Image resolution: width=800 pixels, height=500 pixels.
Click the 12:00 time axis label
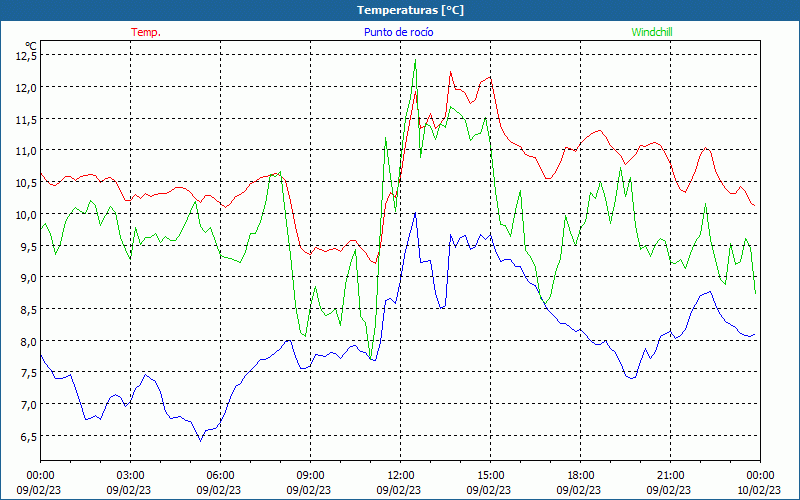click(x=401, y=475)
